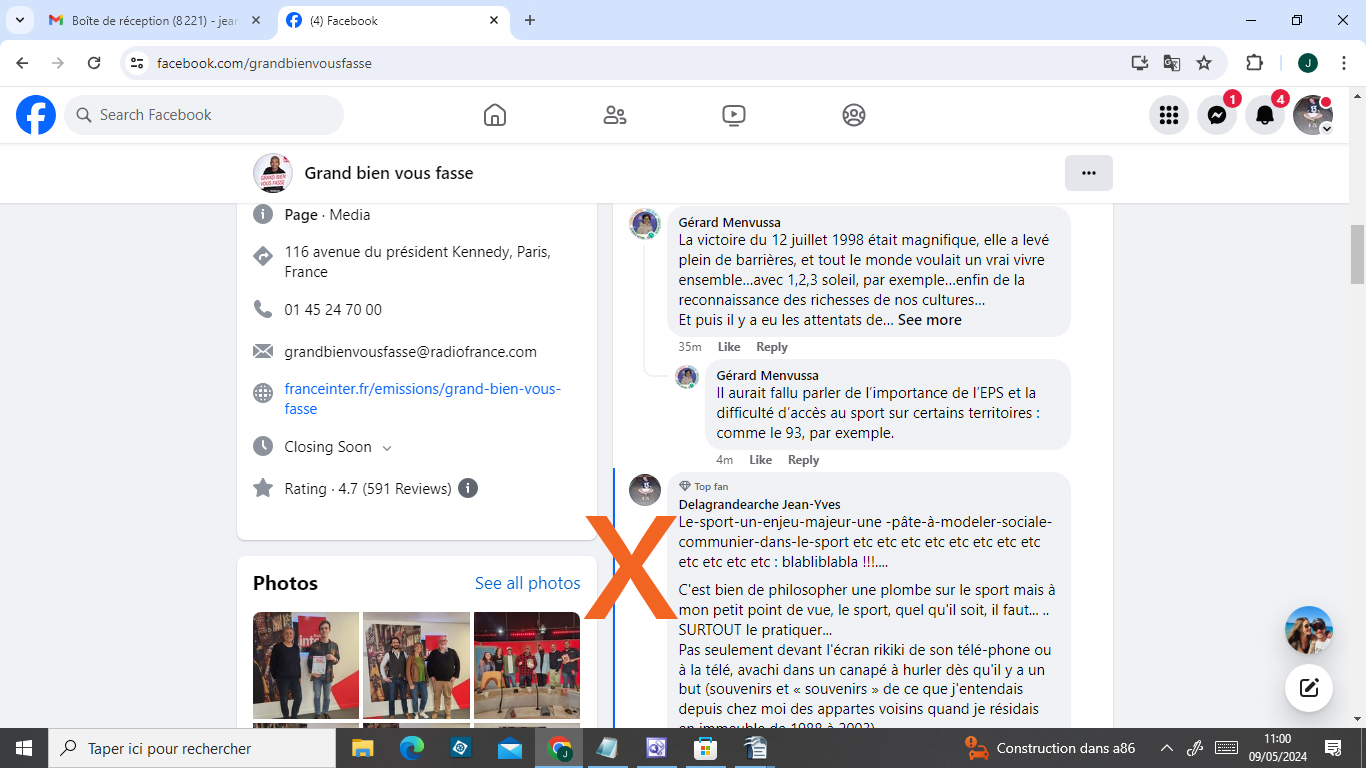The width and height of the screenshot is (1366, 768).
Task: Open the Windows Start menu
Action: click(24, 748)
